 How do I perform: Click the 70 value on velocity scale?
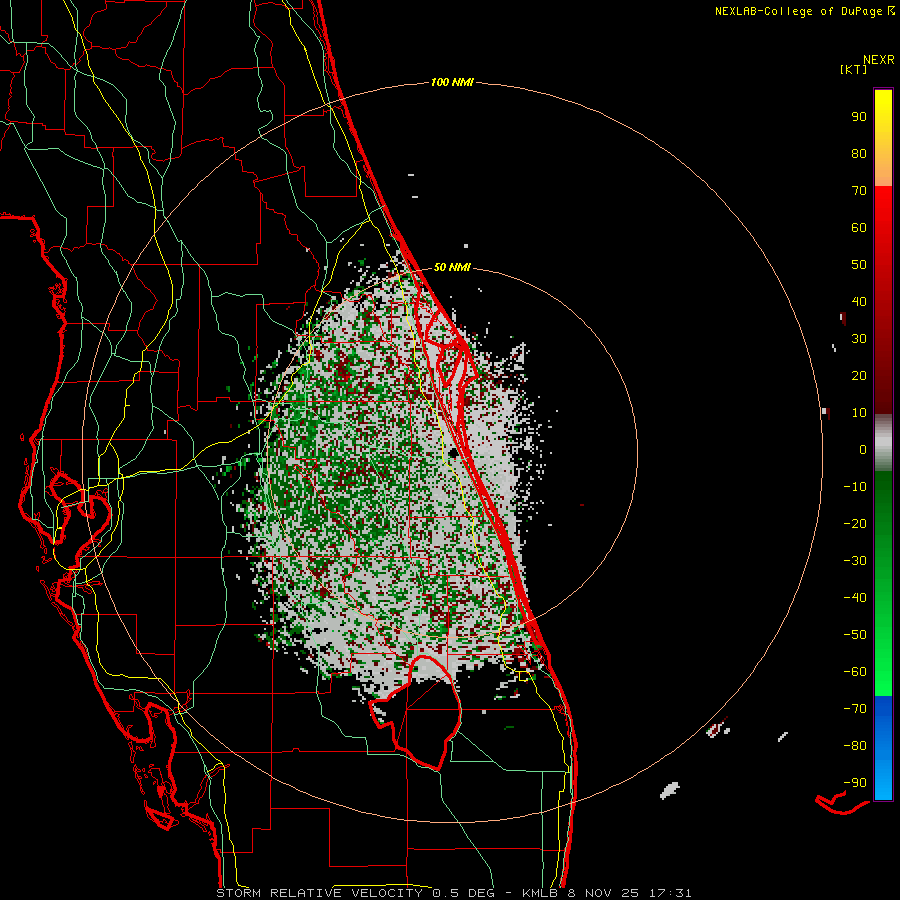pos(859,191)
